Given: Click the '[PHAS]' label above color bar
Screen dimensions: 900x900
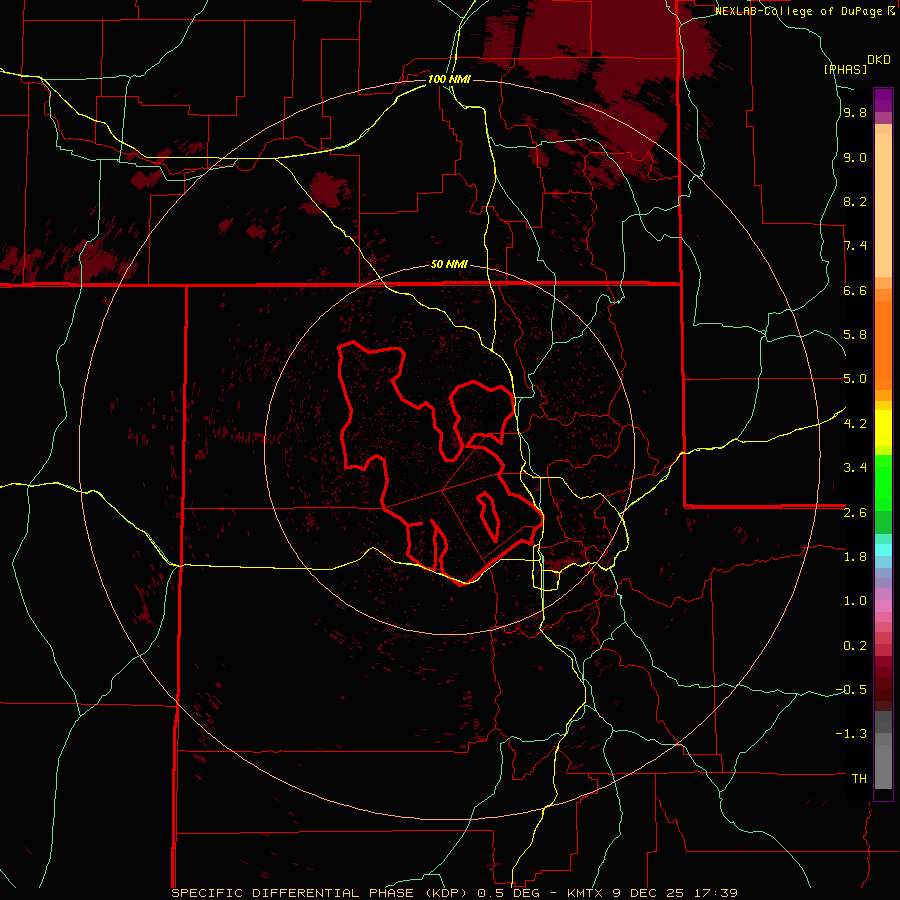Looking at the screenshot, I should pos(845,69).
